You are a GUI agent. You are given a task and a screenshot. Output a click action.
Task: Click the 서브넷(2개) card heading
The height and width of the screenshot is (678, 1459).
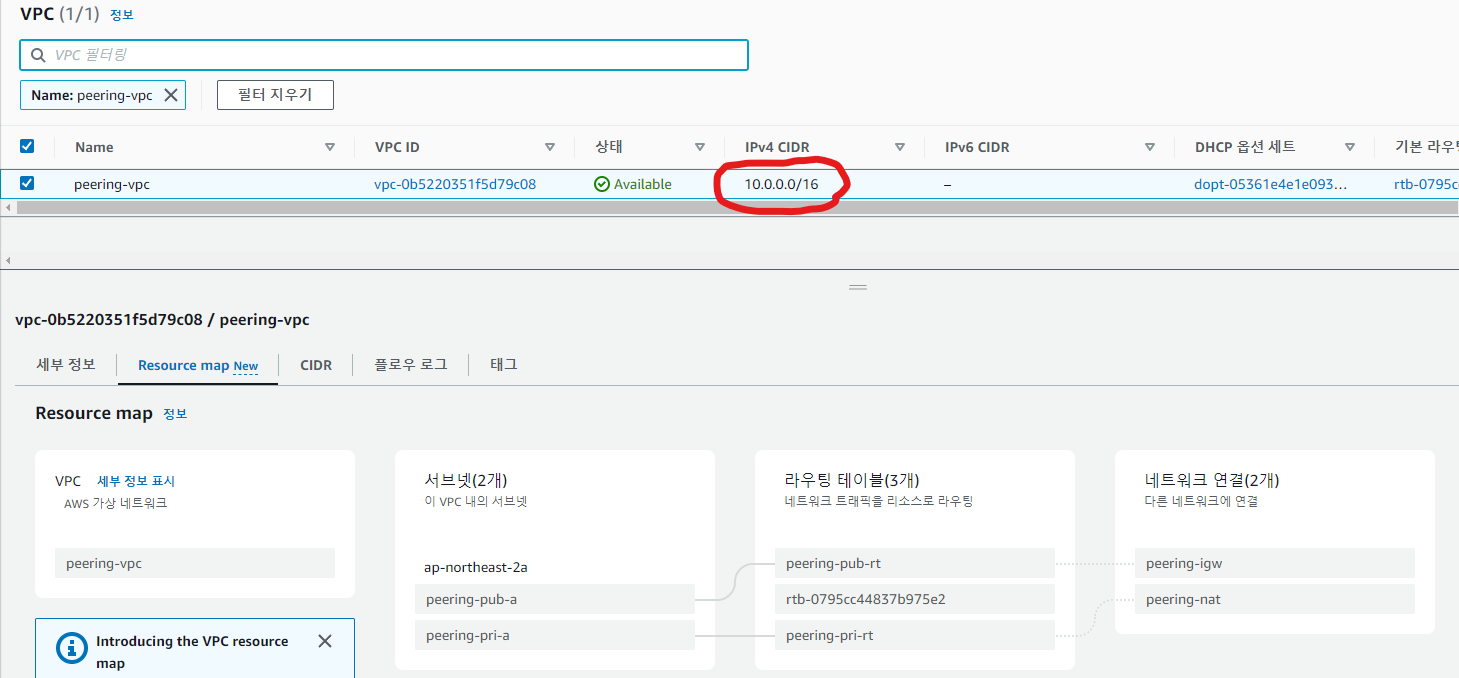[x=465, y=480]
